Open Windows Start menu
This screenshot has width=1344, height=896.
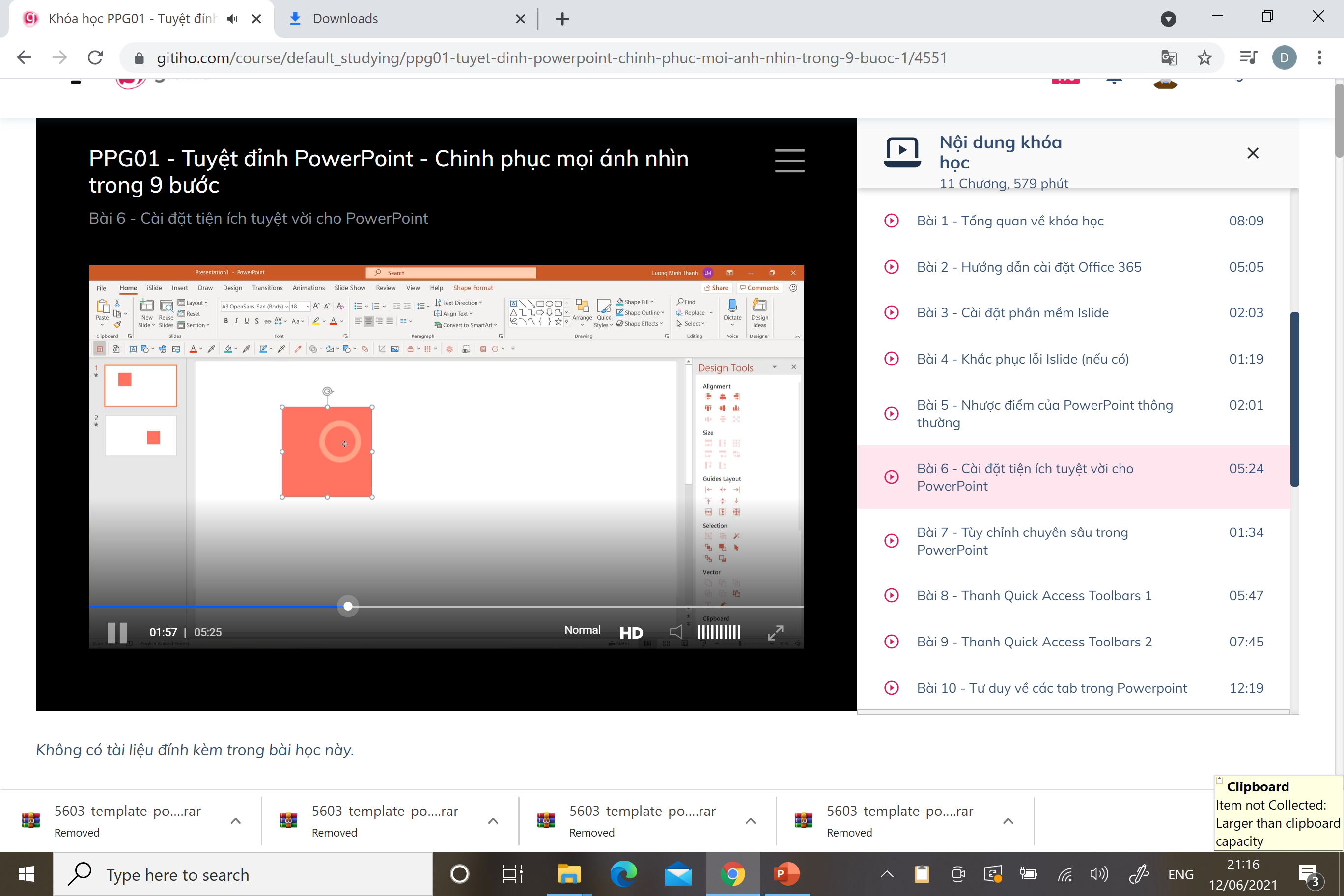(x=27, y=874)
